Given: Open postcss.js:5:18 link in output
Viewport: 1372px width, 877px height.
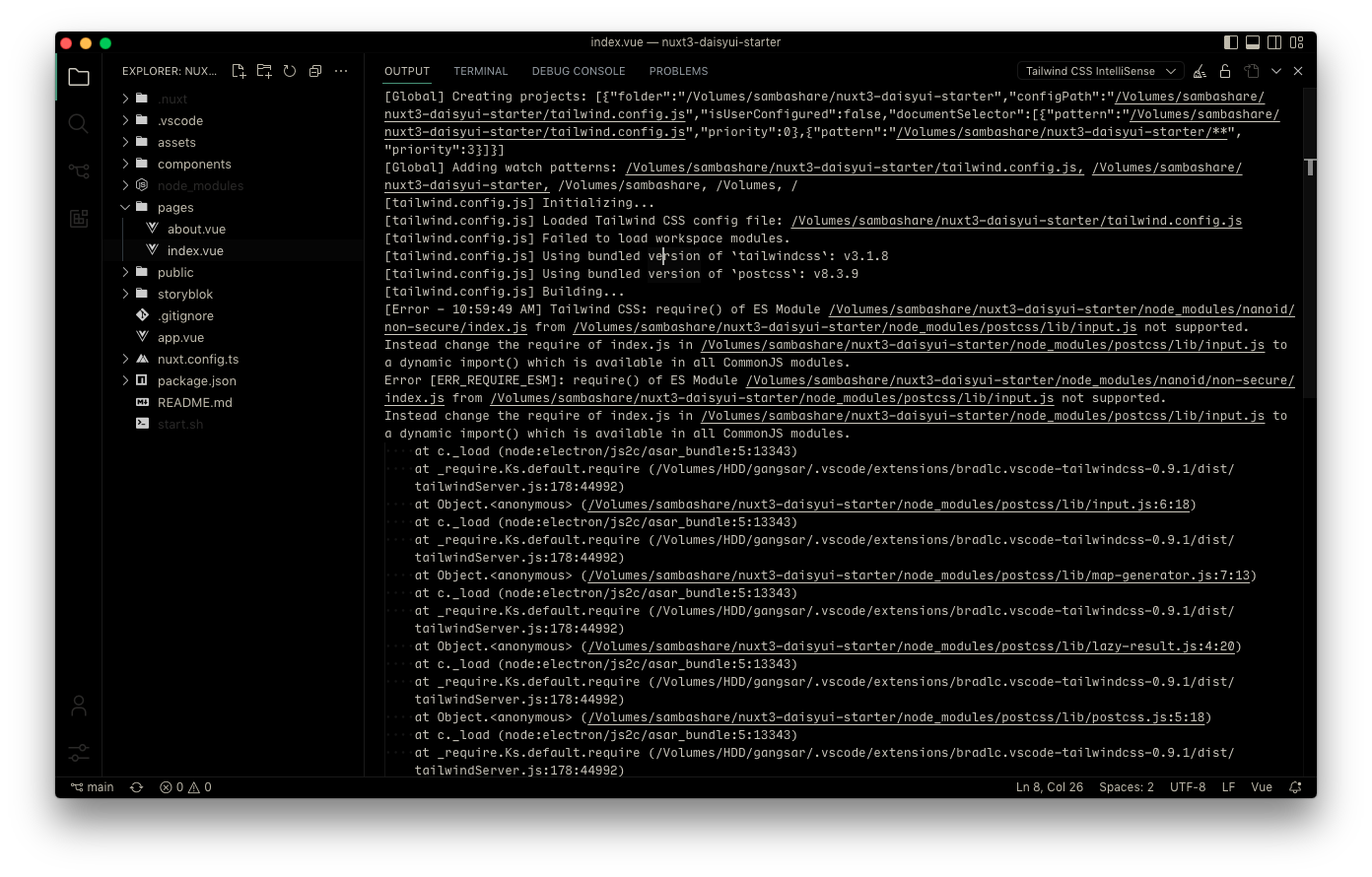Looking at the screenshot, I should pos(896,717).
